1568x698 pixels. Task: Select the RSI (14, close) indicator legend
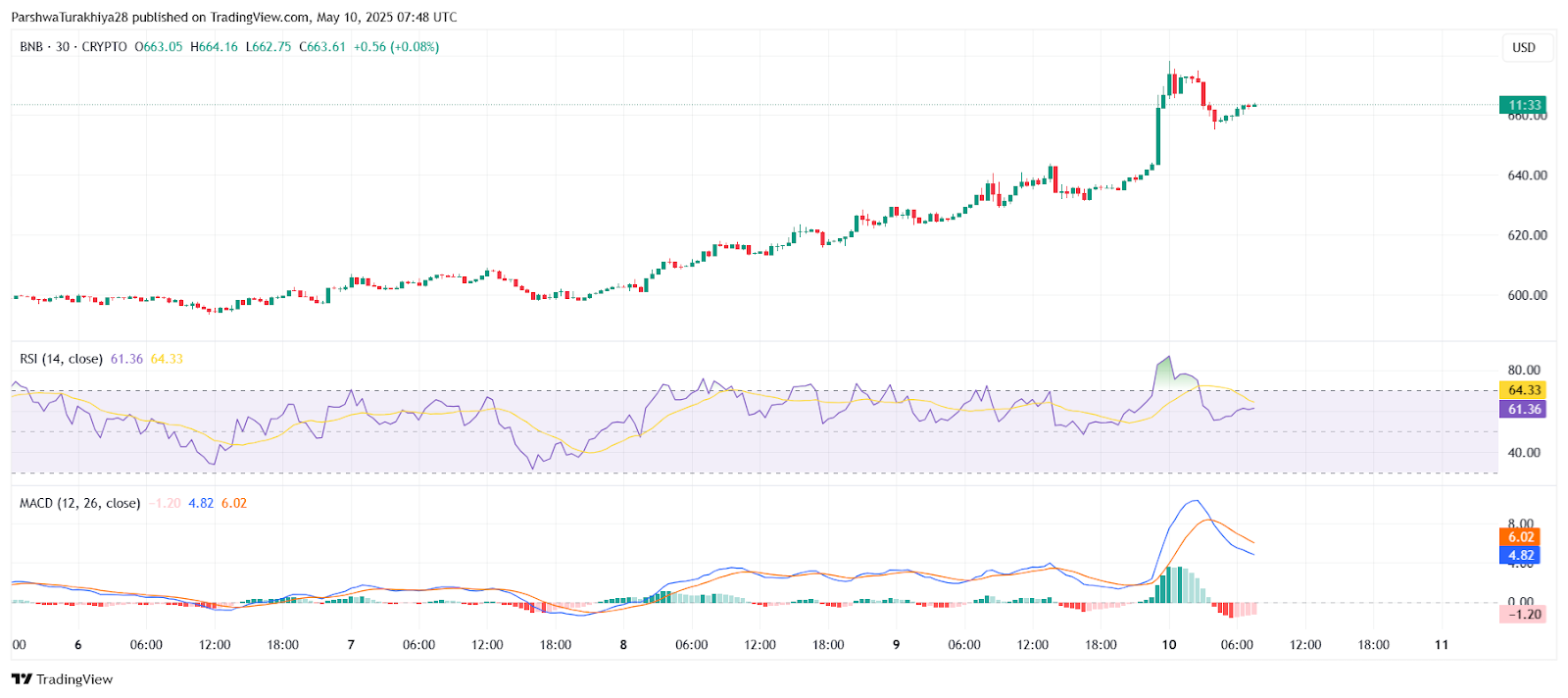(61, 359)
